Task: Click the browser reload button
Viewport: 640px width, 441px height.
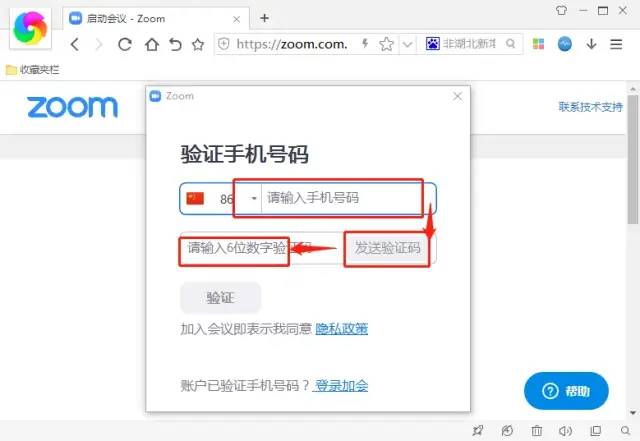Action: pos(125,44)
